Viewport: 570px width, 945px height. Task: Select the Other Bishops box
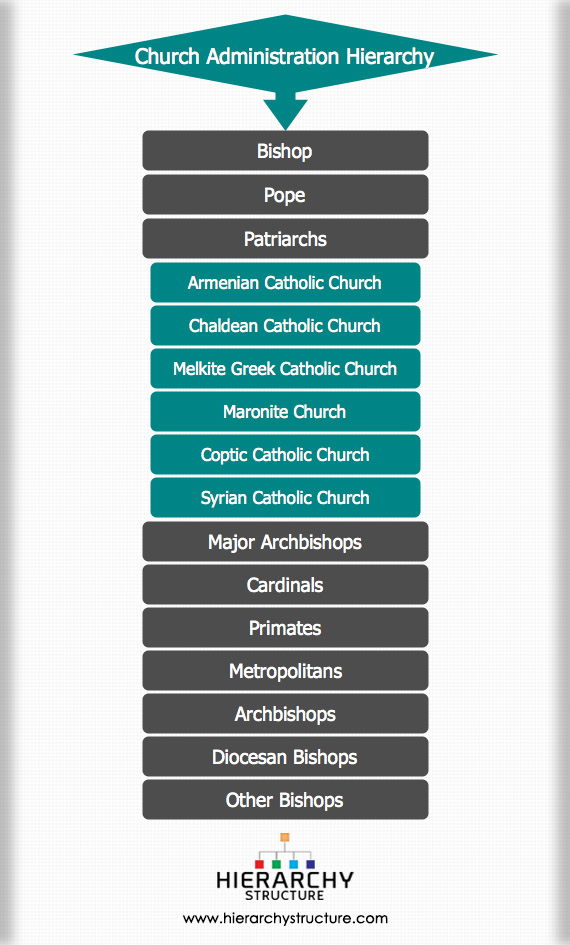click(285, 800)
